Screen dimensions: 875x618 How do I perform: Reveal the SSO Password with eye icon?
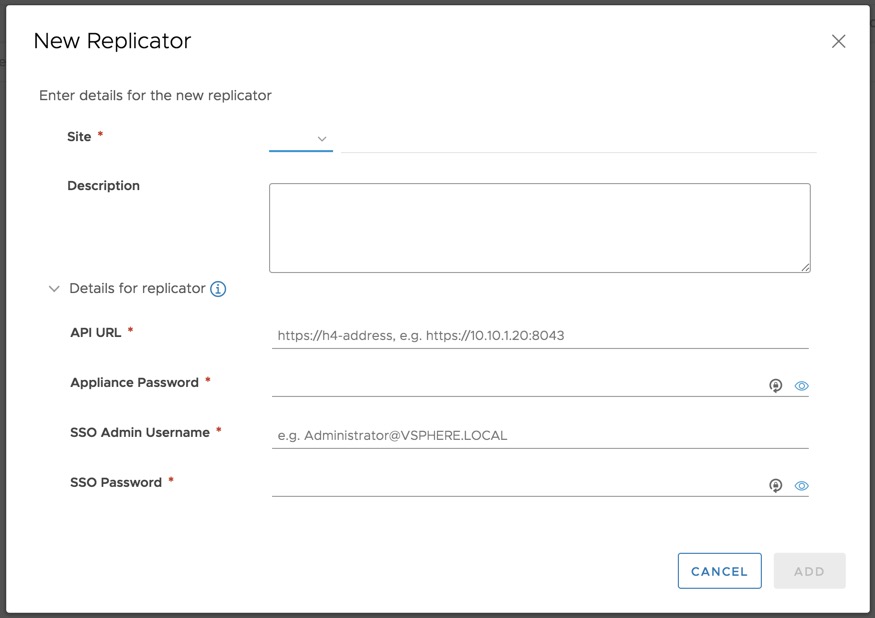click(801, 486)
